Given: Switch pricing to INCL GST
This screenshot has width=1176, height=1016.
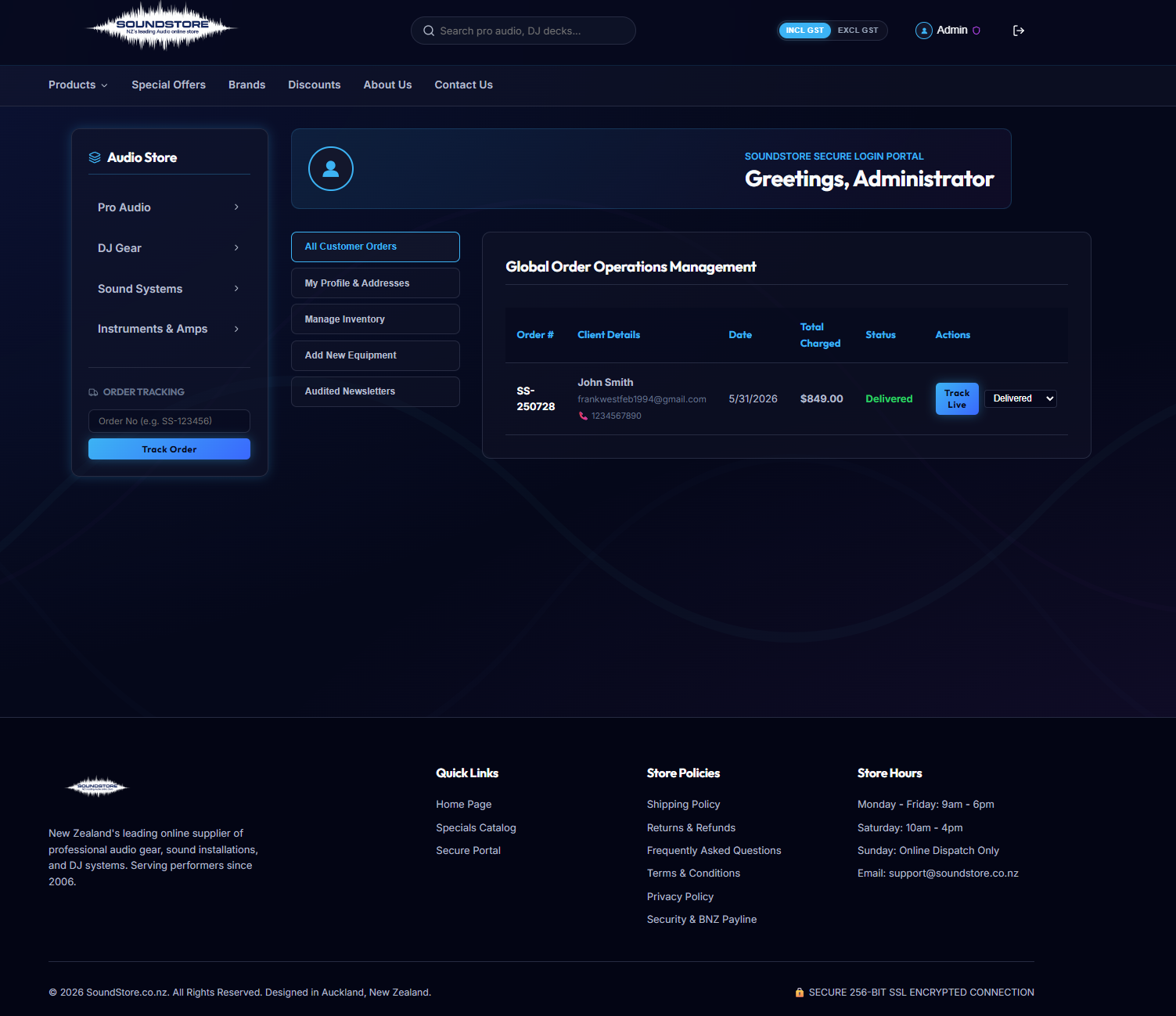Looking at the screenshot, I should click(x=805, y=31).
